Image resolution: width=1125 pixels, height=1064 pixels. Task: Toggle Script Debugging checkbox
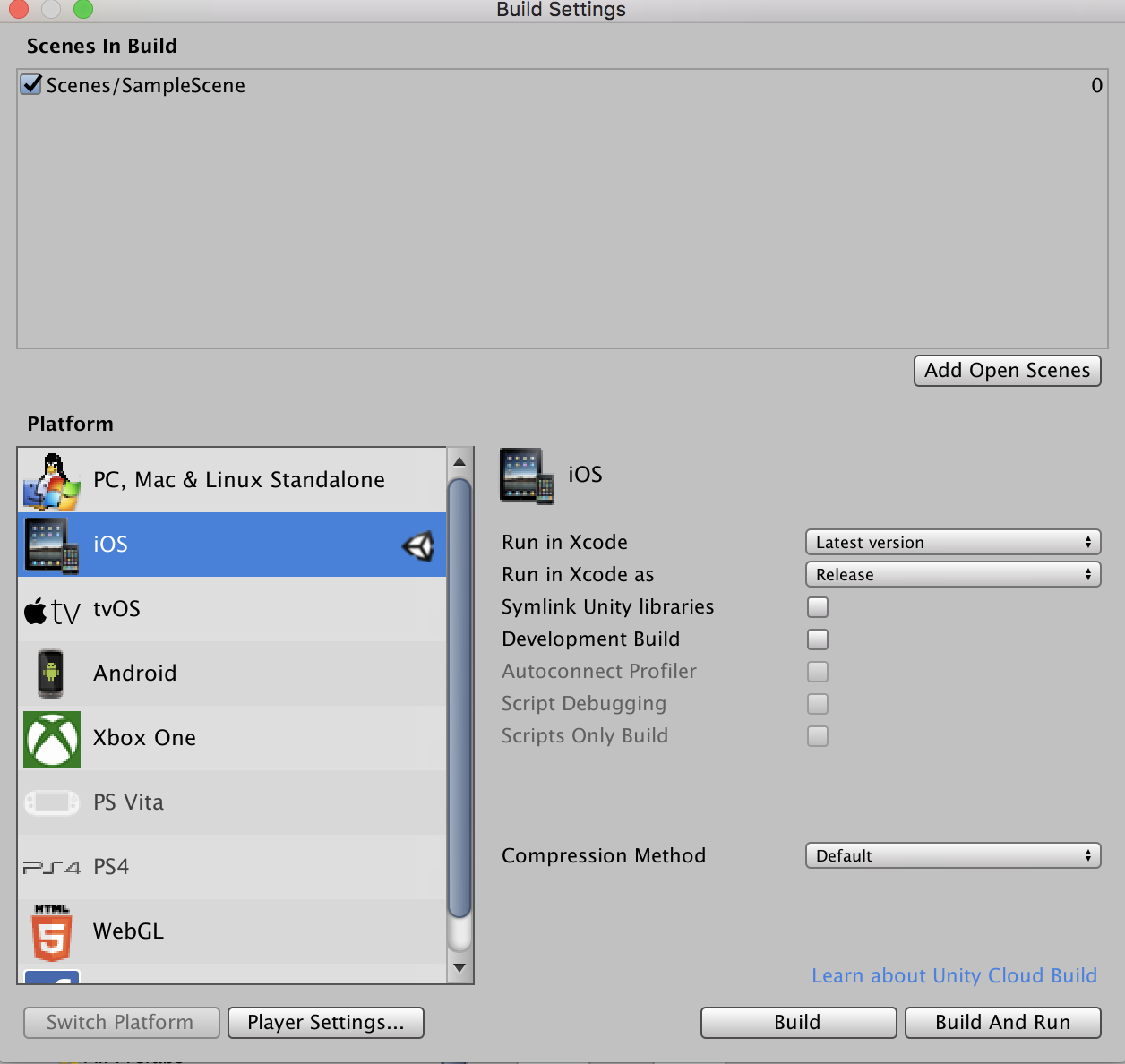tap(818, 704)
